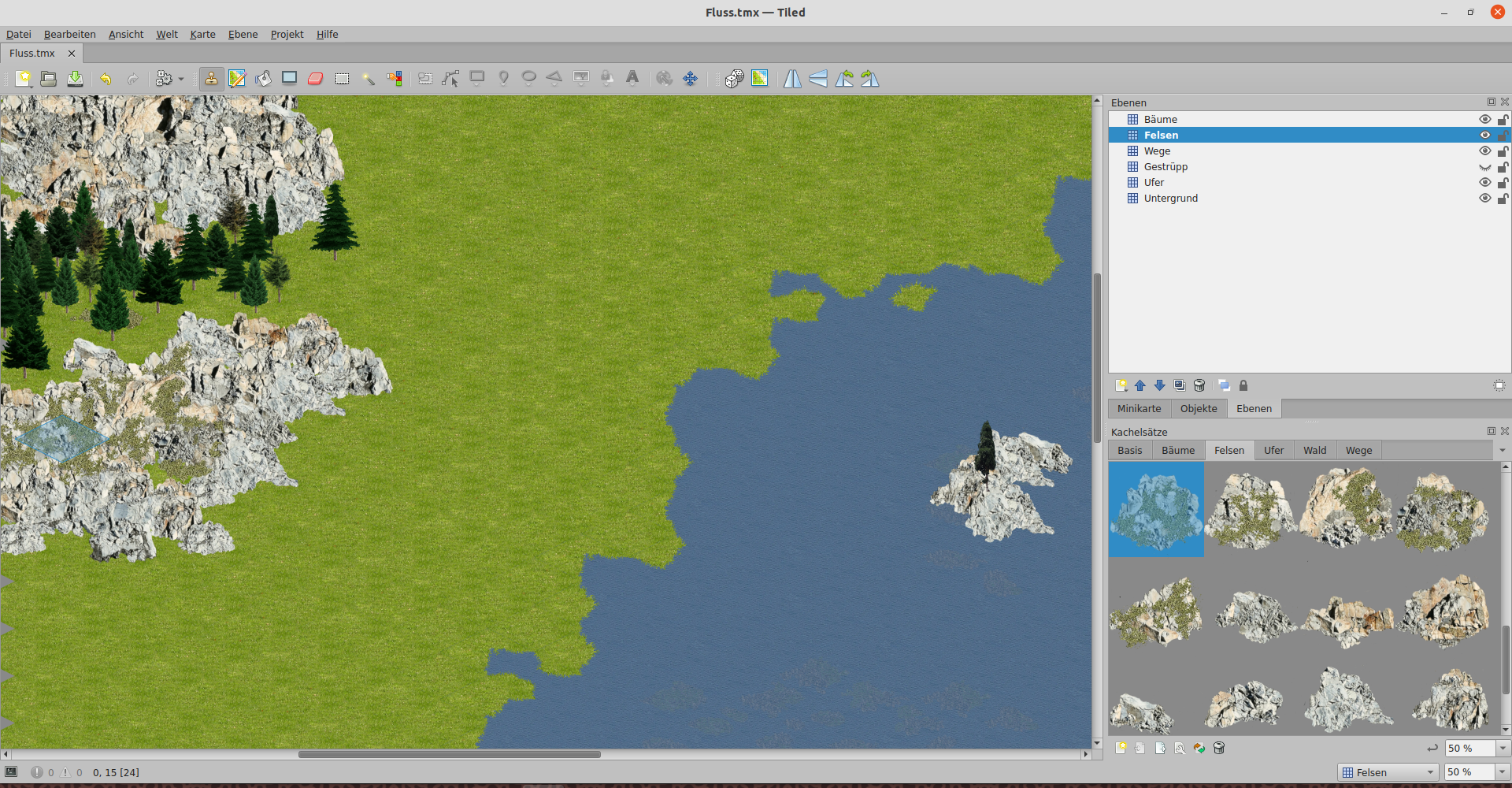
Task: Show the hidden Gestrüpp layer
Action: [x=1484, y=167]
